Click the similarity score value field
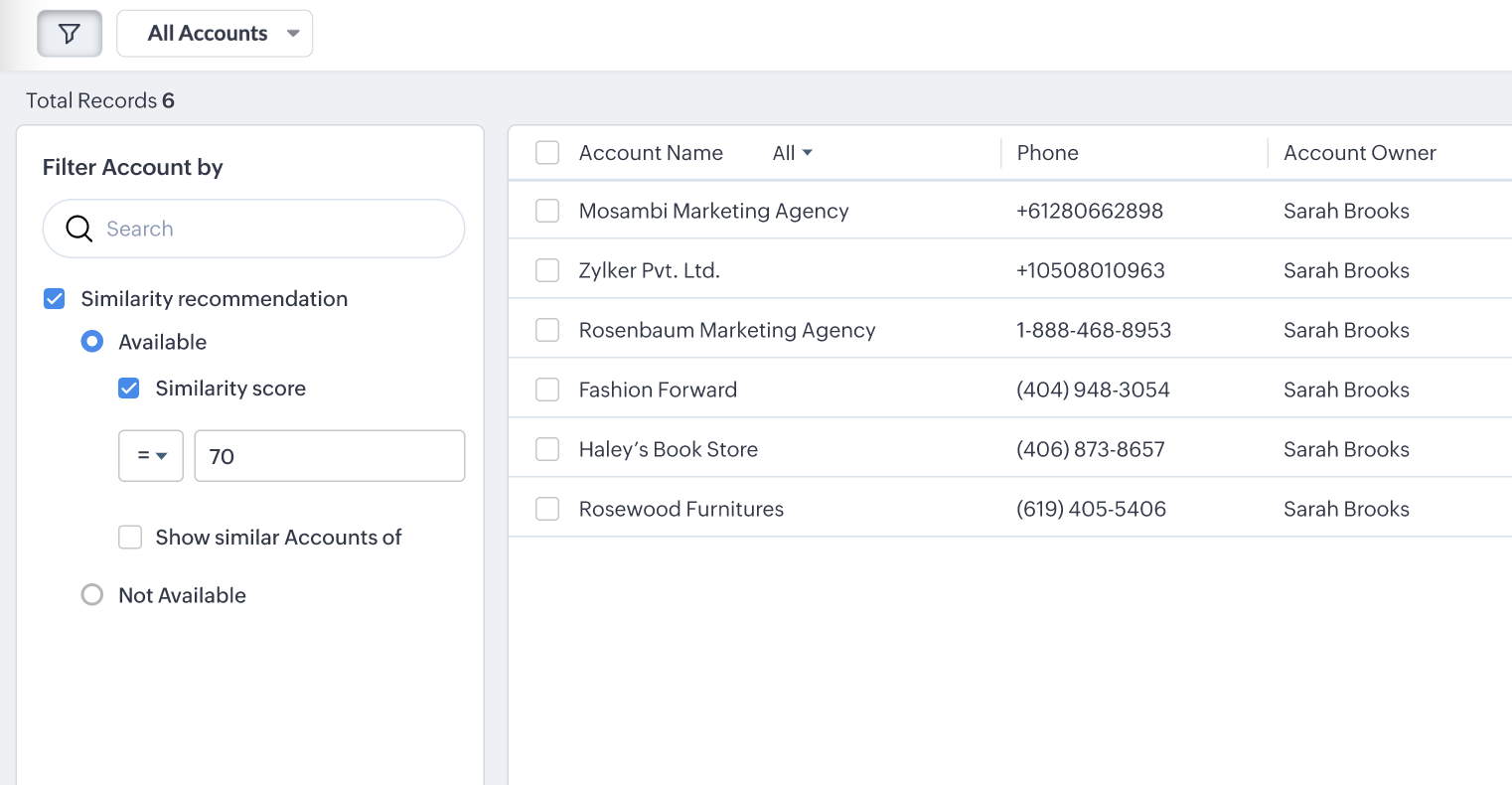 pos(329,456)
